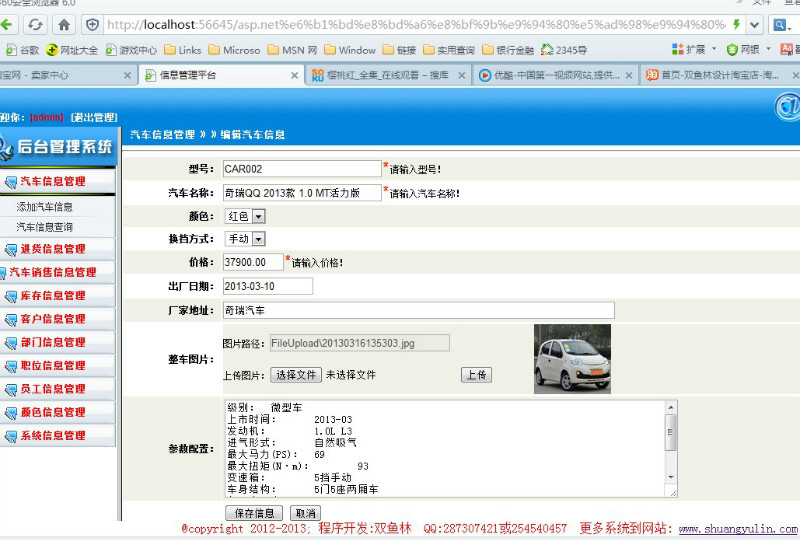Open the 2345导 bookmark

click(x=564, y=50)
